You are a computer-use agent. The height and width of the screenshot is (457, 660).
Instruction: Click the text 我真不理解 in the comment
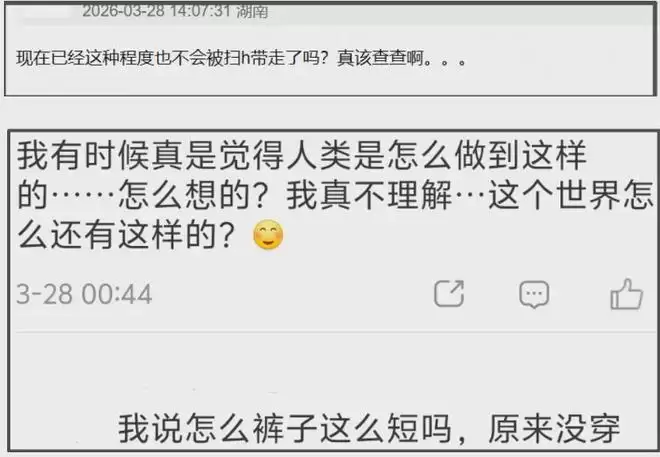369,196
